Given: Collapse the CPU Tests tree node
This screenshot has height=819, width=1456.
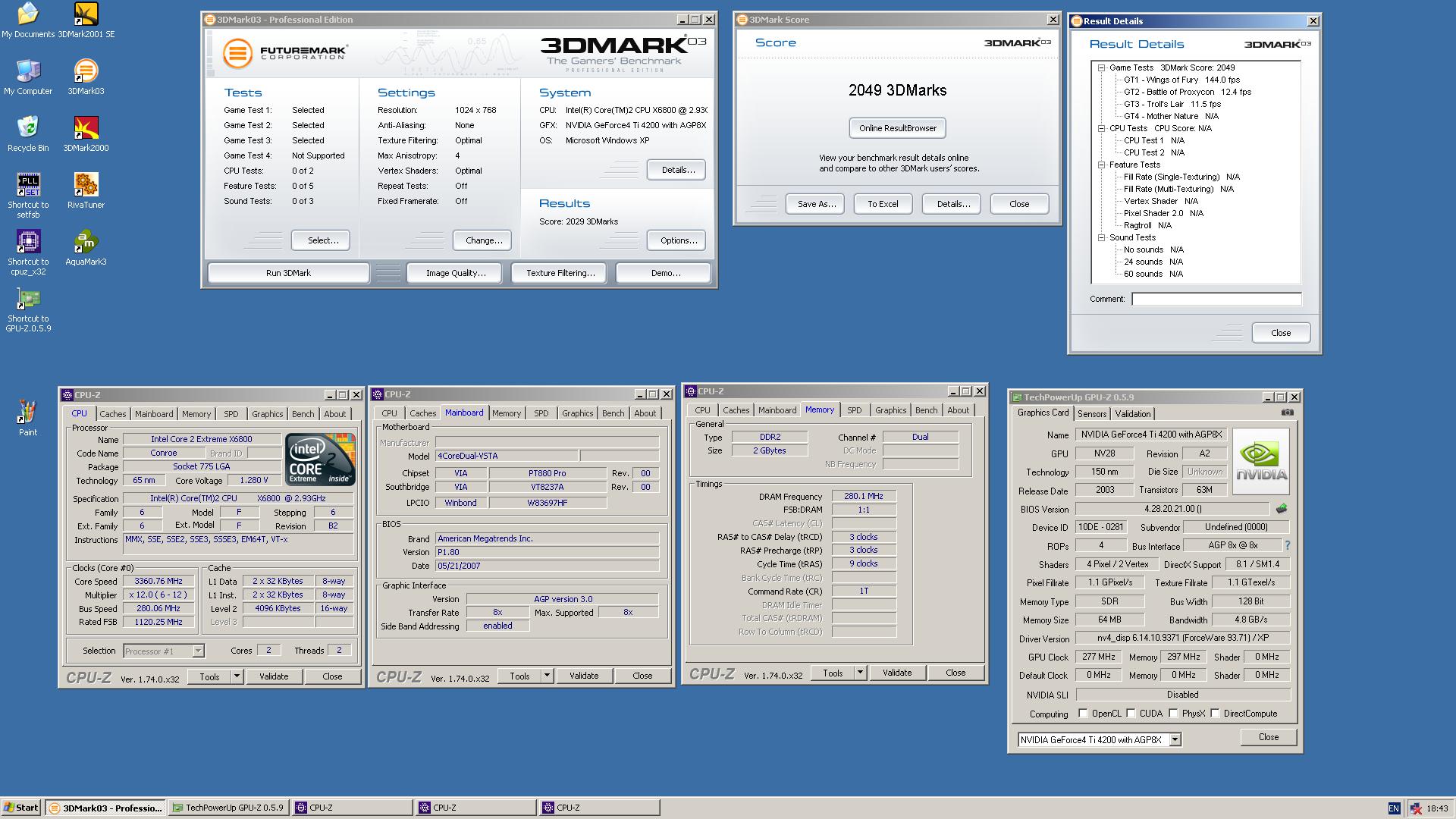Looking at the screenshot, I should 1101,128.
